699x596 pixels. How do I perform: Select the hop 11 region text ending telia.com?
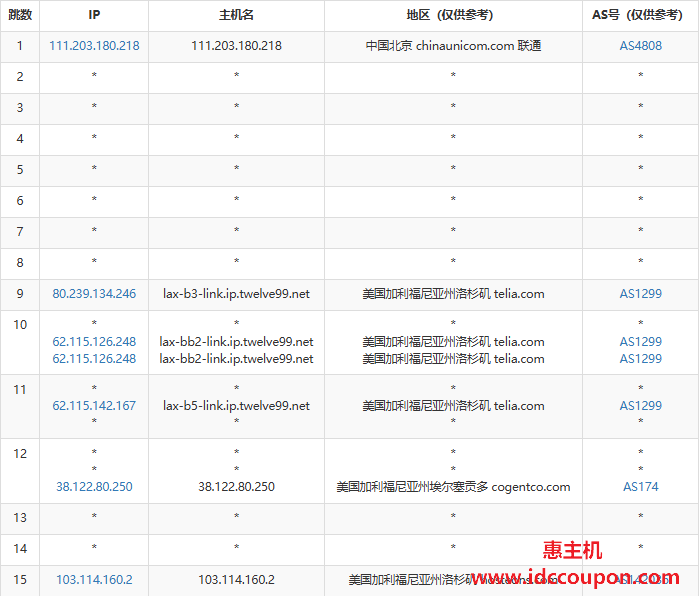[x=453, y=406]
